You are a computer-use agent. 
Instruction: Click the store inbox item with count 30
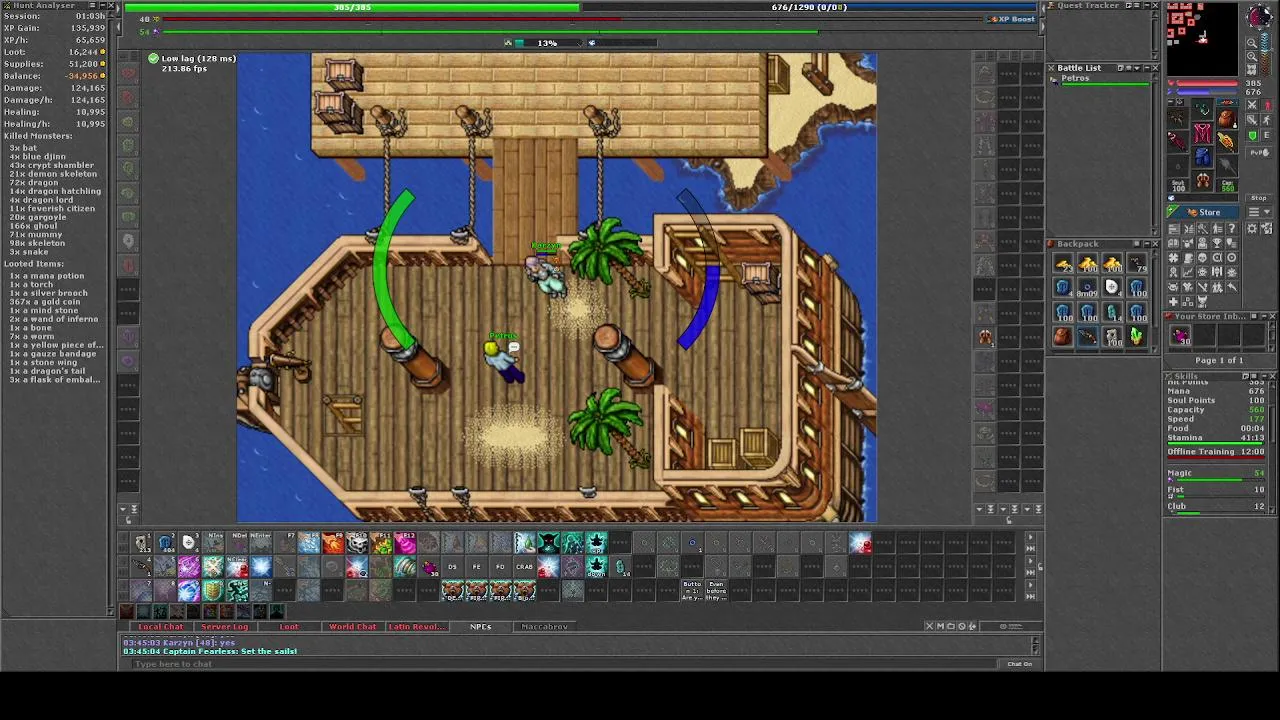click(x=1180, y=336)
